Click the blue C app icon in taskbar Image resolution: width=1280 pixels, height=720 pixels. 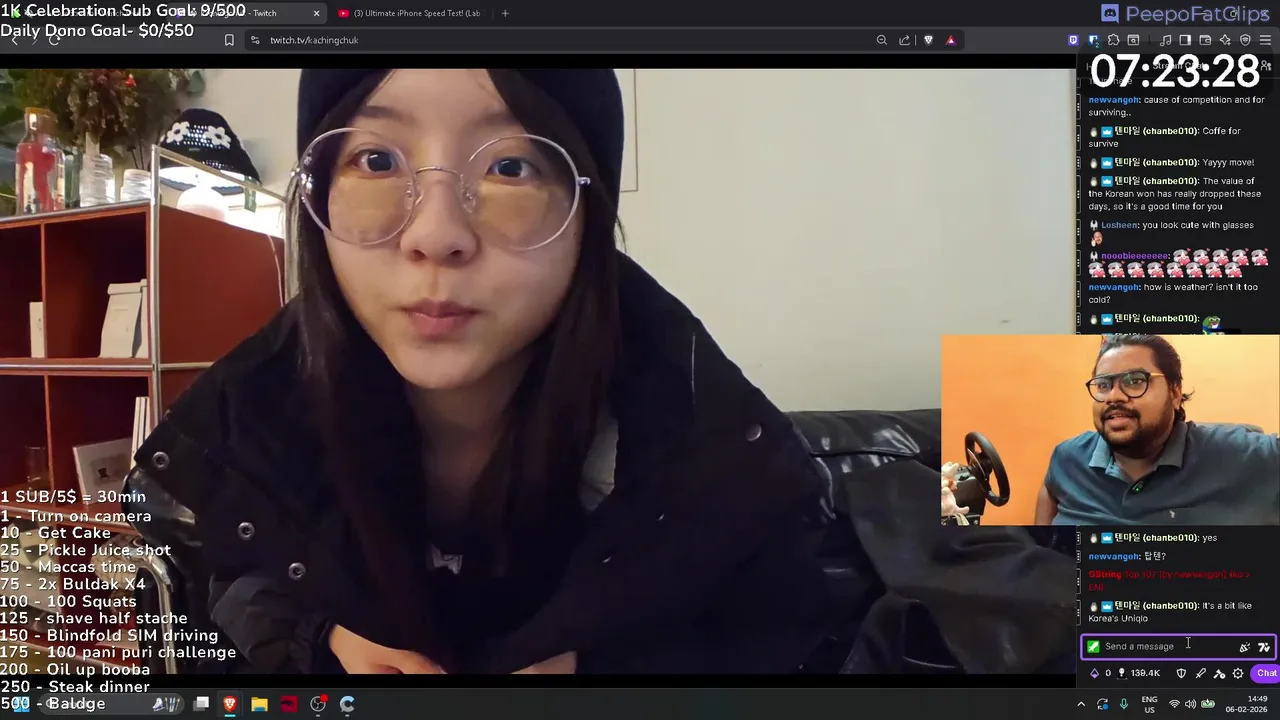(x=347, y=704)
